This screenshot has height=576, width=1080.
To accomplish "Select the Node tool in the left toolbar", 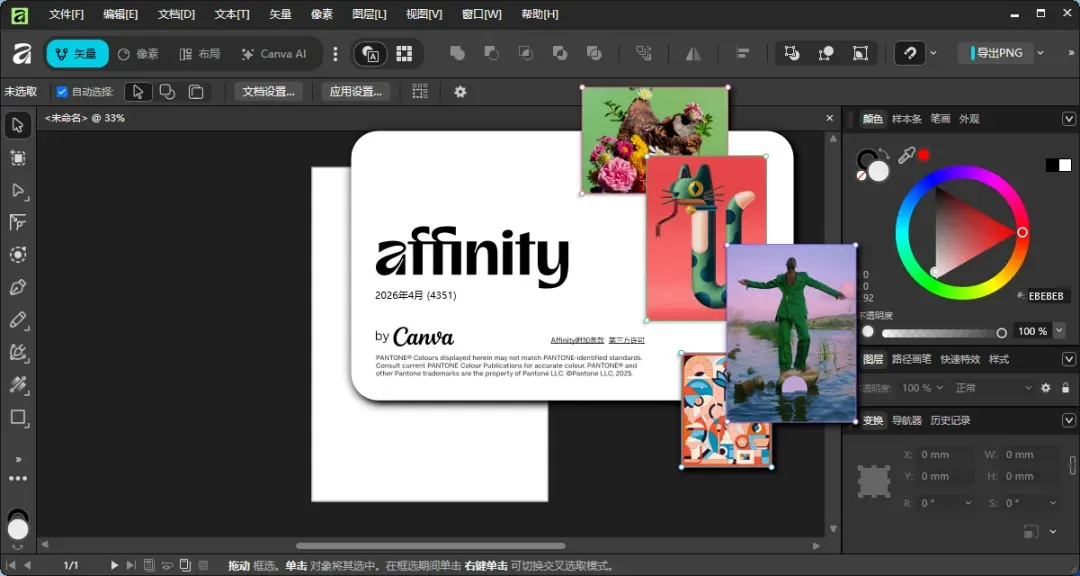I will click(x=18, y=190).
